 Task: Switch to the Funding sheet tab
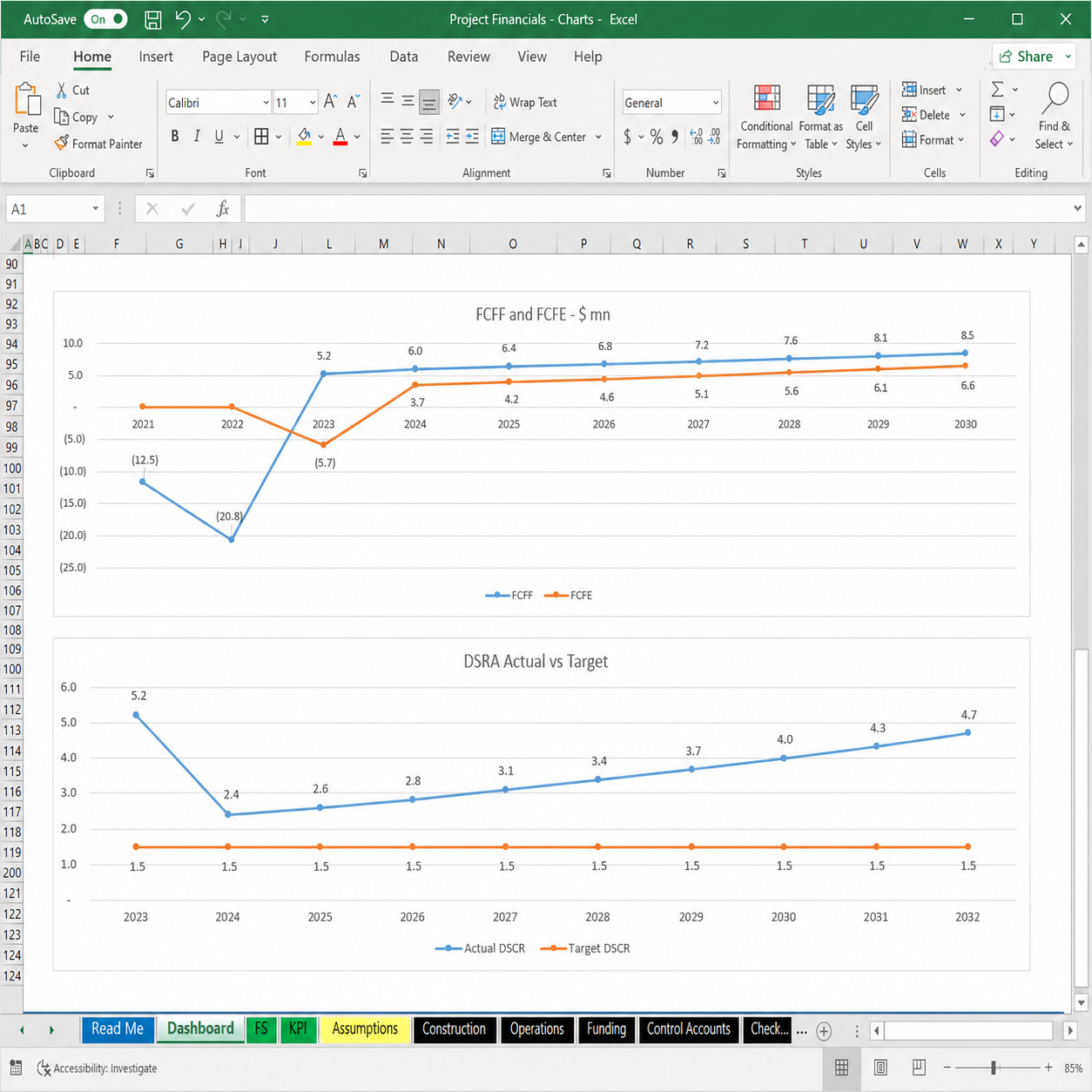point(606,1029)
